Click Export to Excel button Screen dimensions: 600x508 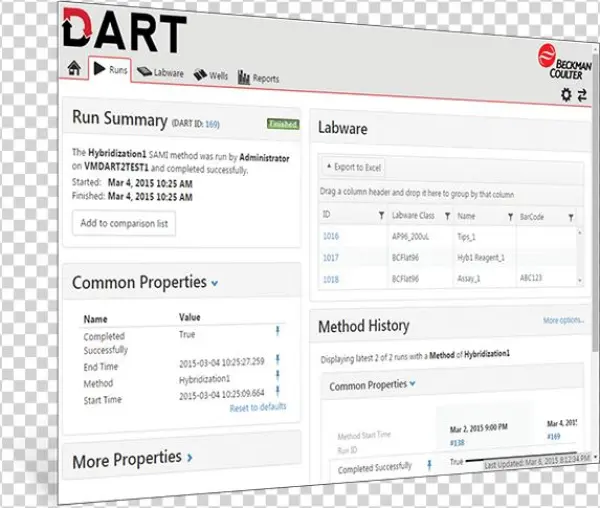tap(354, 167)
